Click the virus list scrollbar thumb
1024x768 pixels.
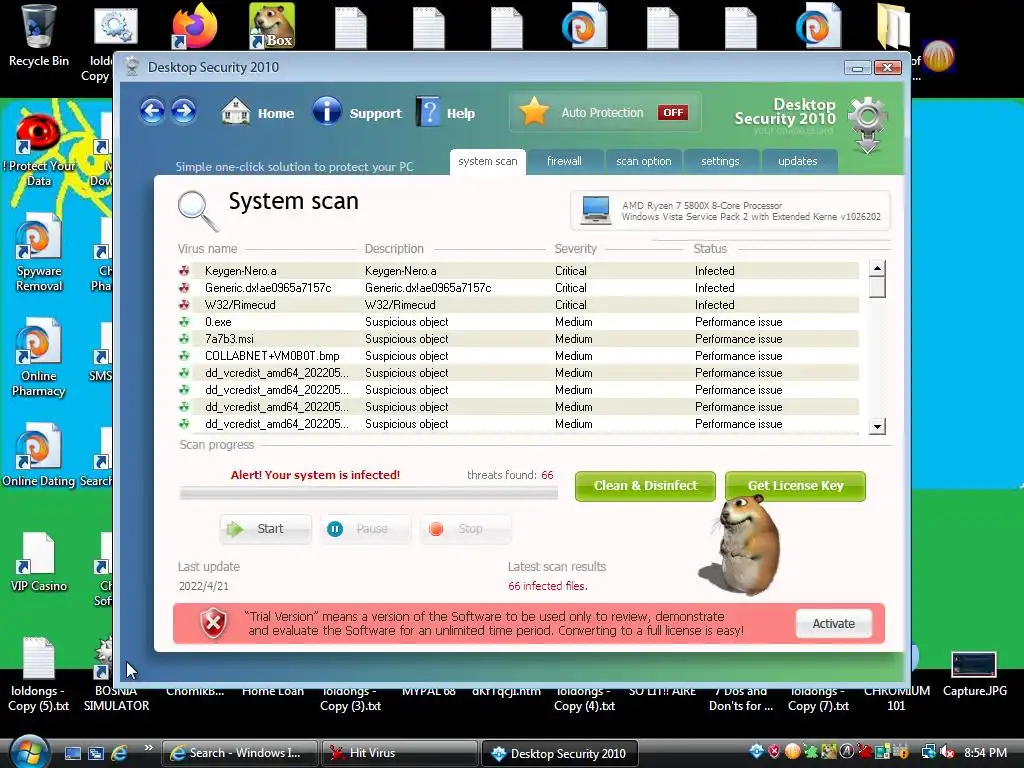pos(877,287)
